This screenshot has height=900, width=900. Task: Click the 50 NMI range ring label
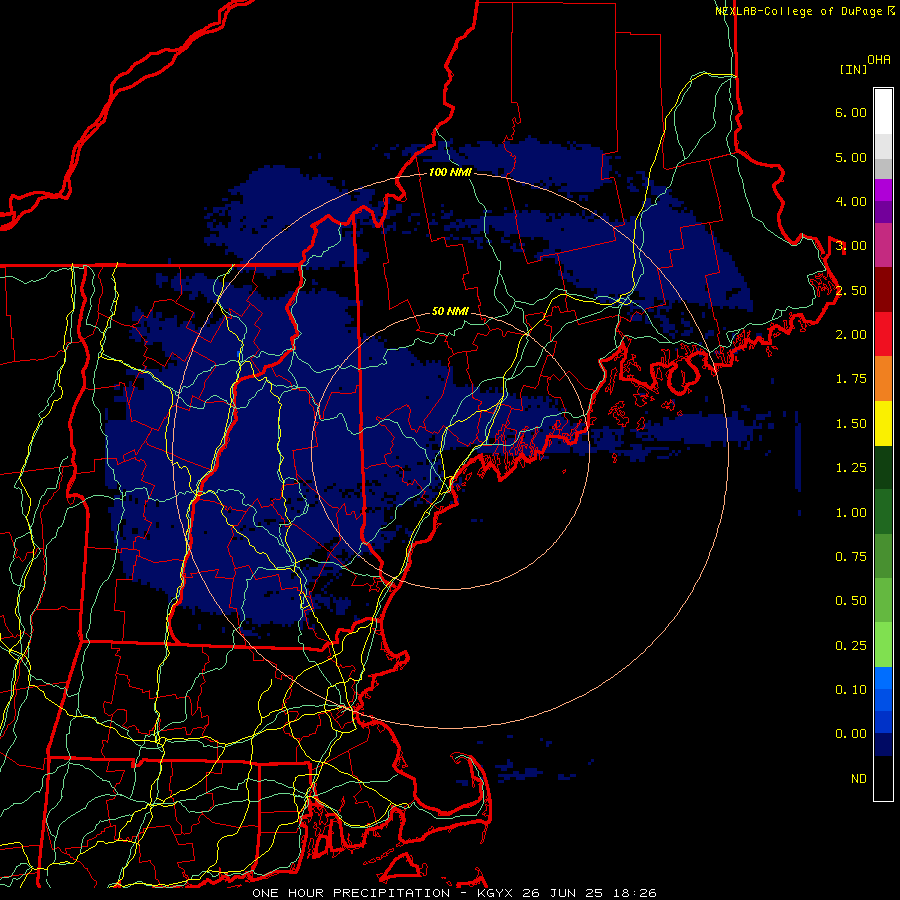[450, 312]
